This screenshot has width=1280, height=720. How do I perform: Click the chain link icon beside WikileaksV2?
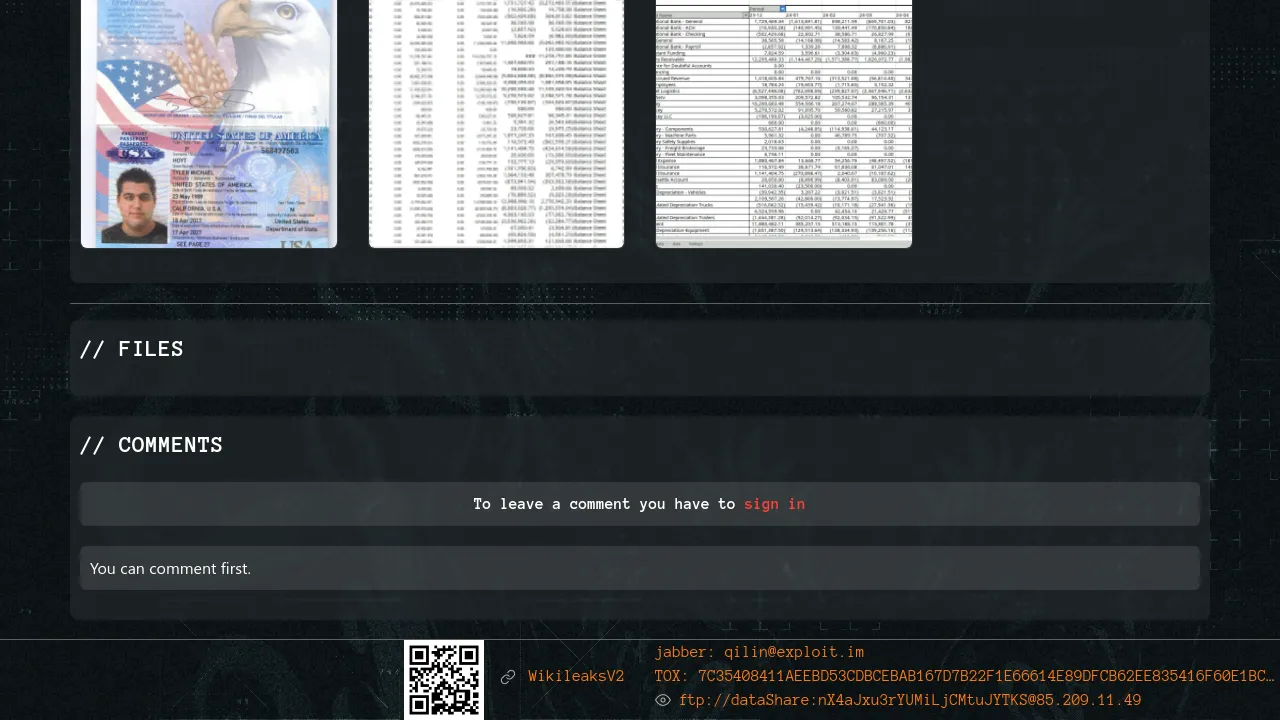click(508, 677)
